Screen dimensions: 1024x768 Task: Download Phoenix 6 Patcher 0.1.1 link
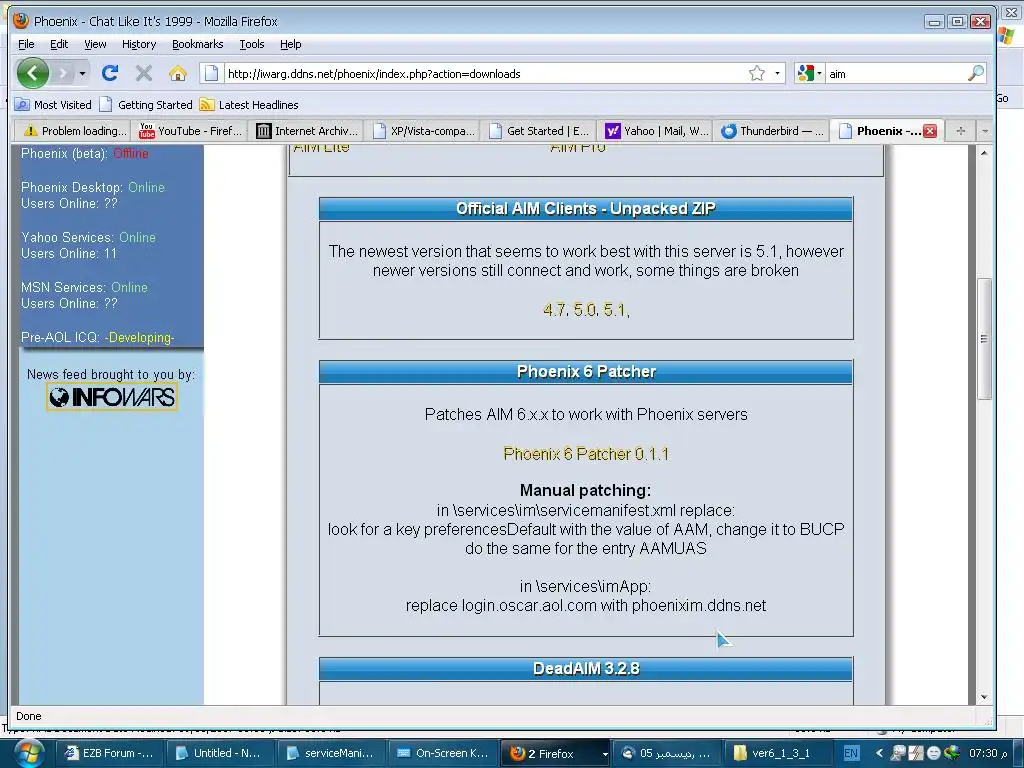pos(586,454)
